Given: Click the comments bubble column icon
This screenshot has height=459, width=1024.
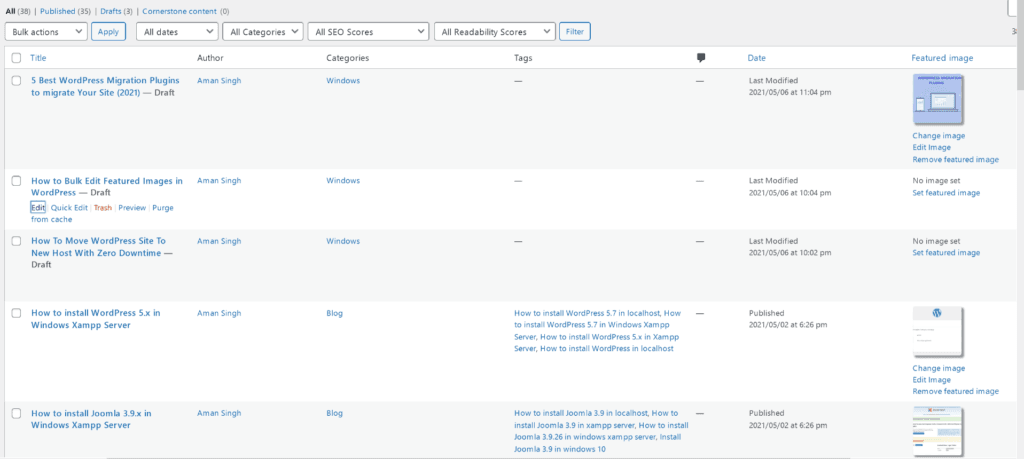Looking at the screenshot, I should (x=701, y=57).
